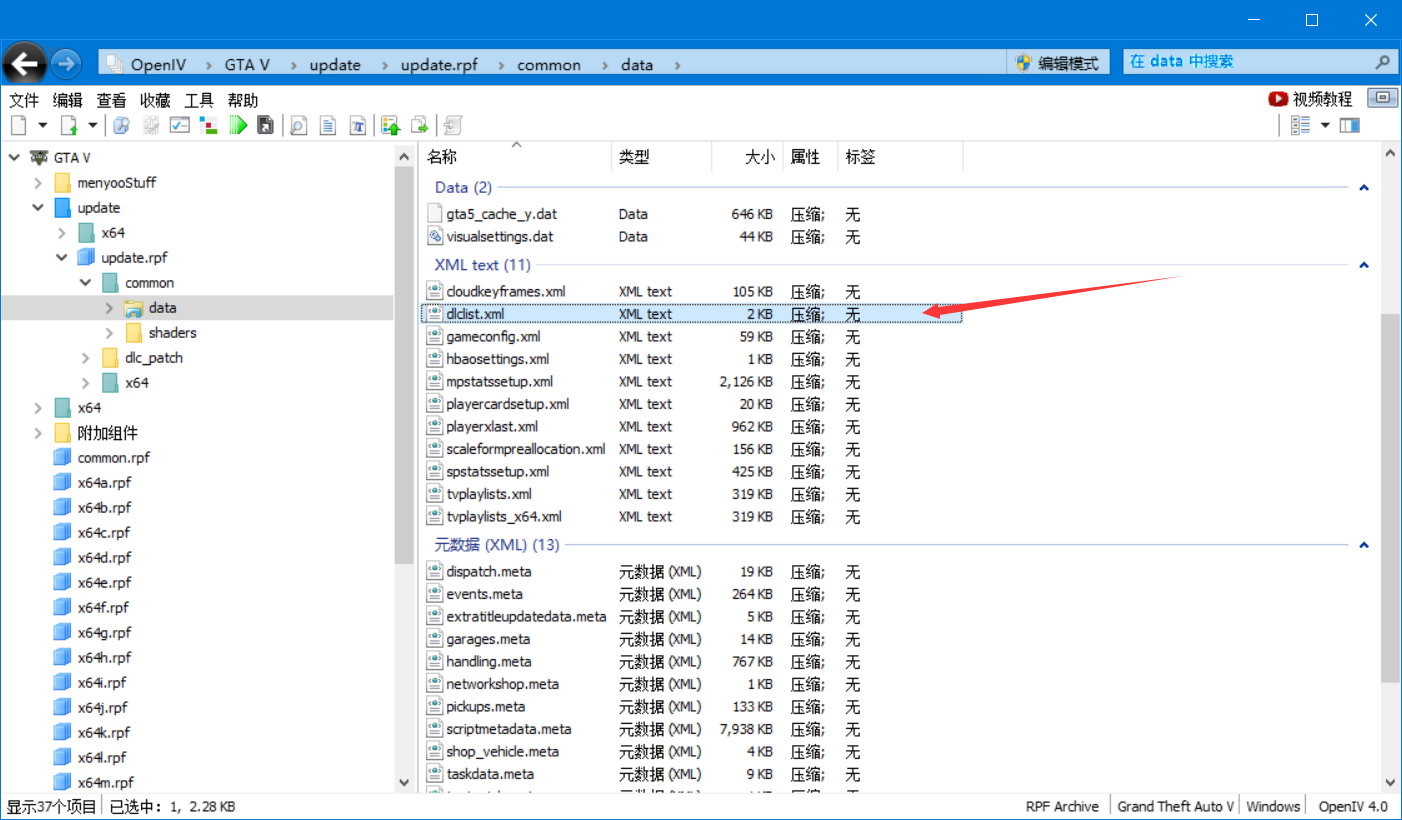Click the dark document shortcut toolbar icon
Screen dimensions: 1402x820
point(265,125)
